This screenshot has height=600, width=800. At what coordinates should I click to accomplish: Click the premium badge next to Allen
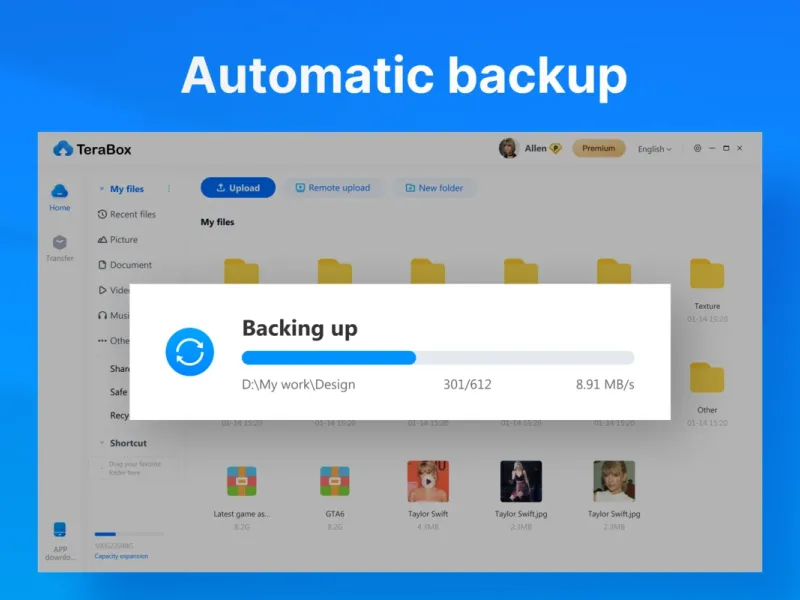[556, 148]
